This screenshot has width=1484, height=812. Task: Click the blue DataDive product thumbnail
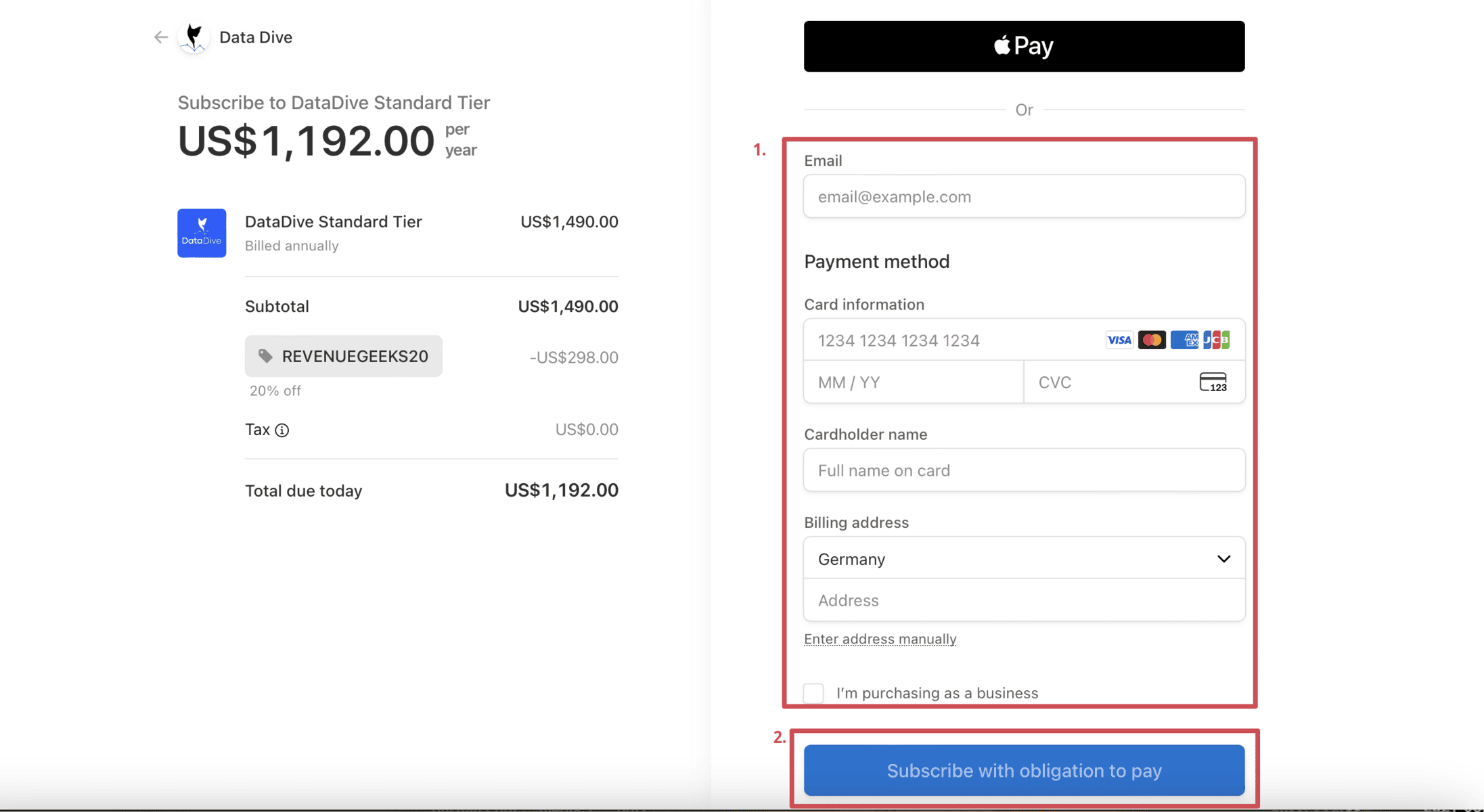[x=202, y=233]
